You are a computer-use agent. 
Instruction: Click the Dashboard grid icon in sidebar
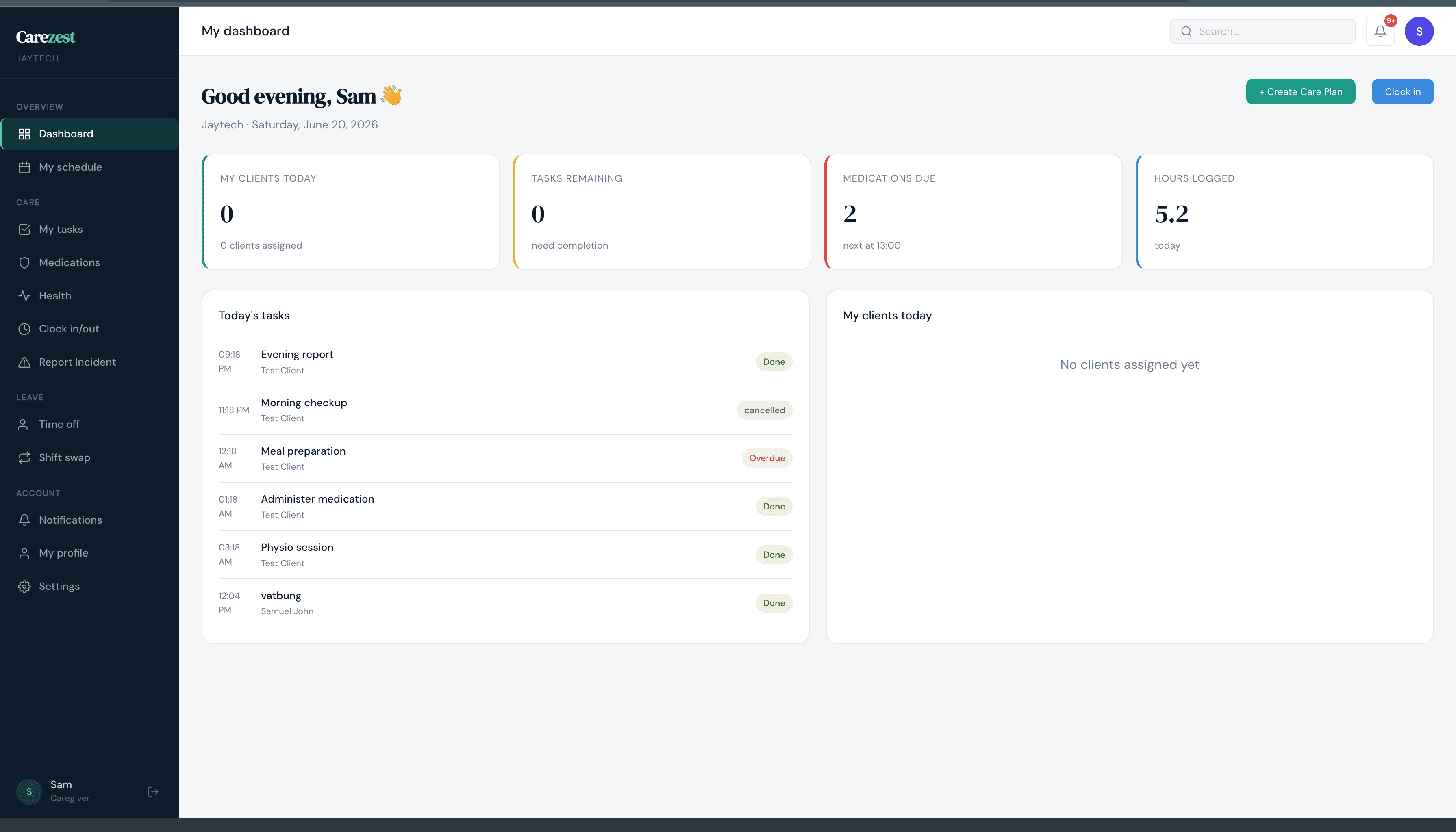(x=24, y=134)
